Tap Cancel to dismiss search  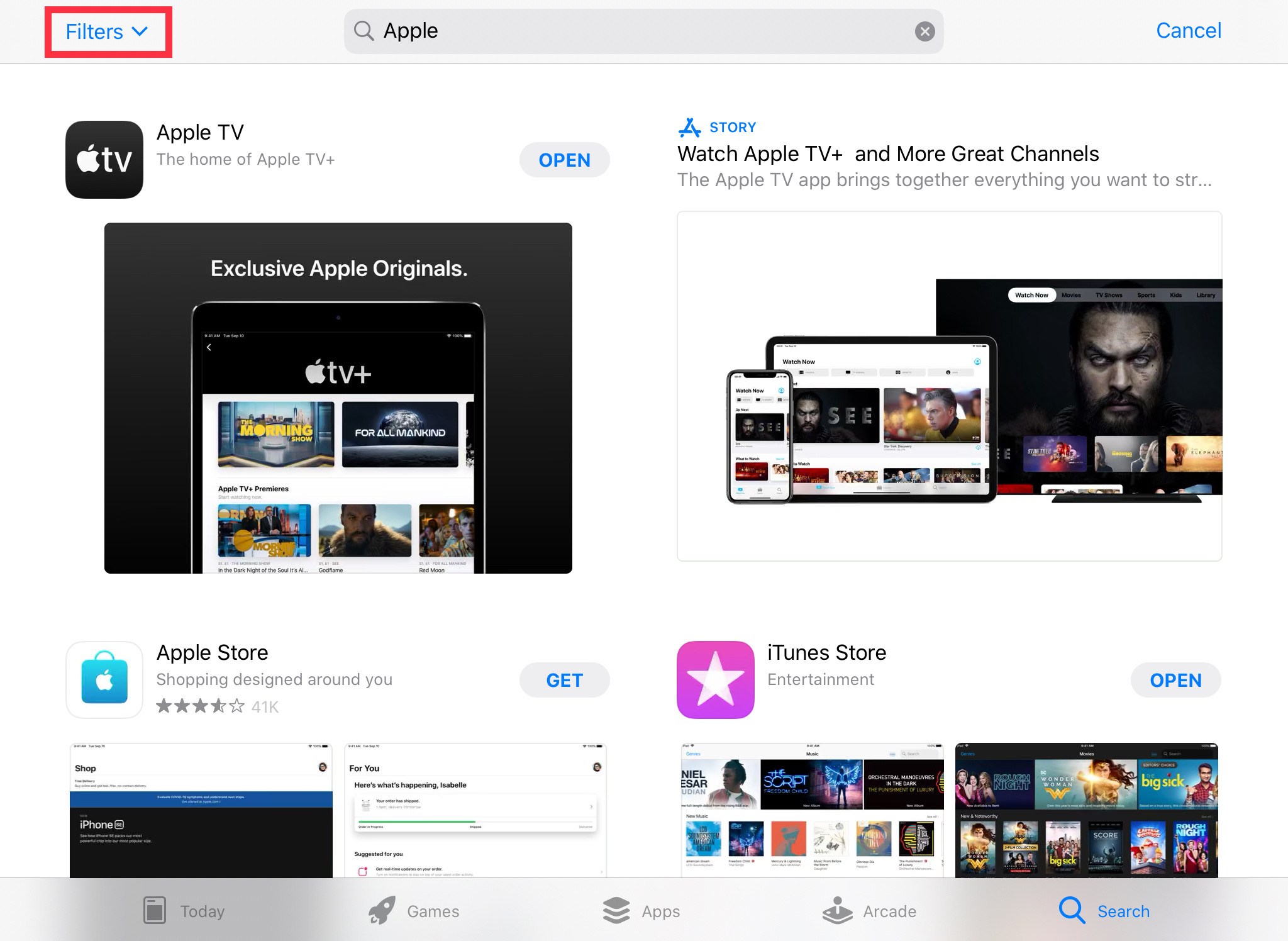point(1188,31)
